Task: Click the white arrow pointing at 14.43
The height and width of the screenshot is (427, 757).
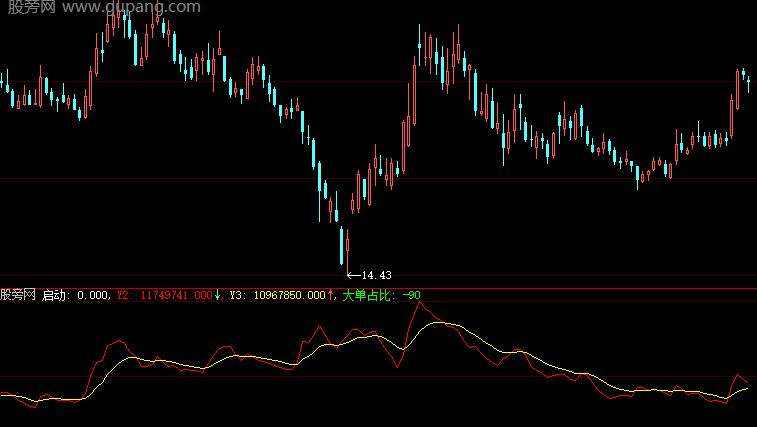Action: click(x=354, y=275)
